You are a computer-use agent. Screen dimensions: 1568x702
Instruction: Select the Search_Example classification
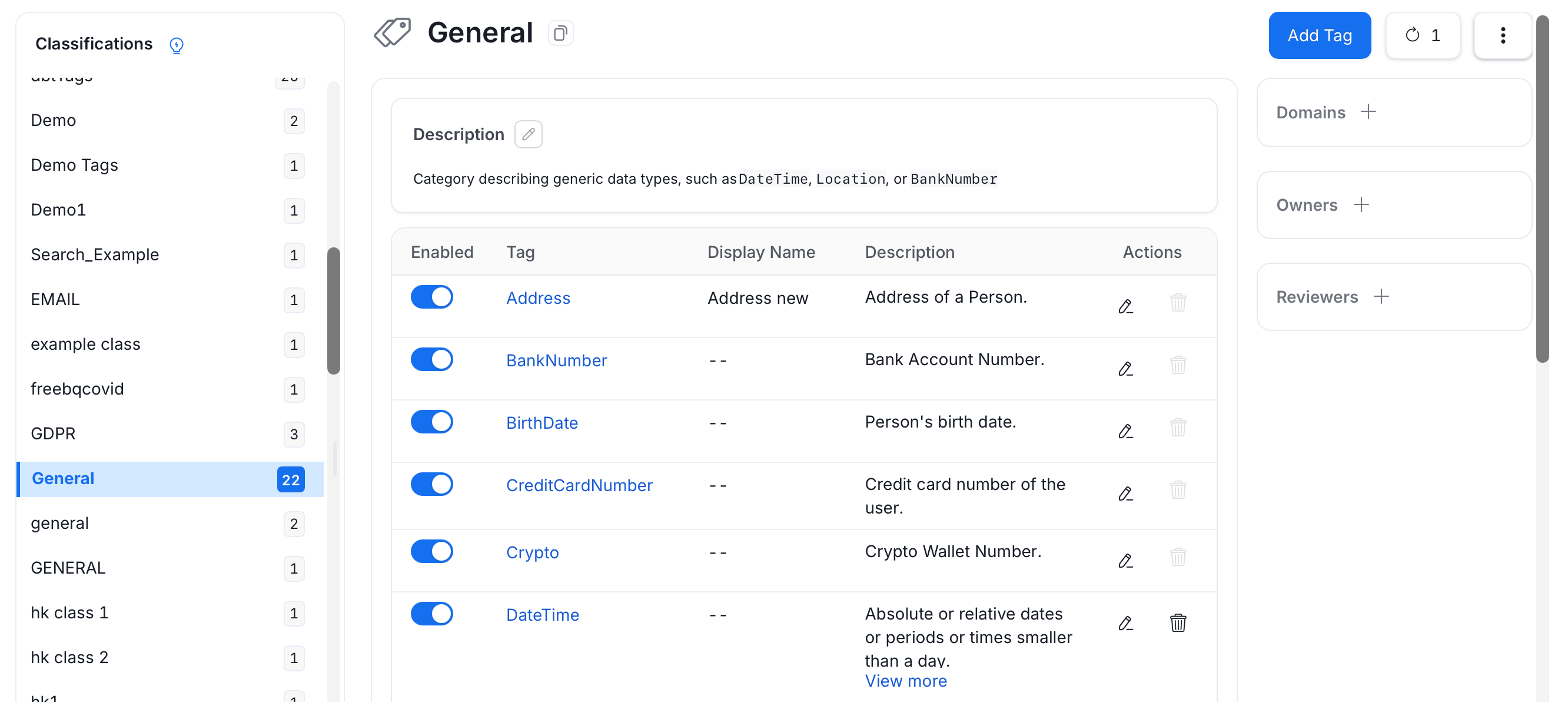click(170, 255)
